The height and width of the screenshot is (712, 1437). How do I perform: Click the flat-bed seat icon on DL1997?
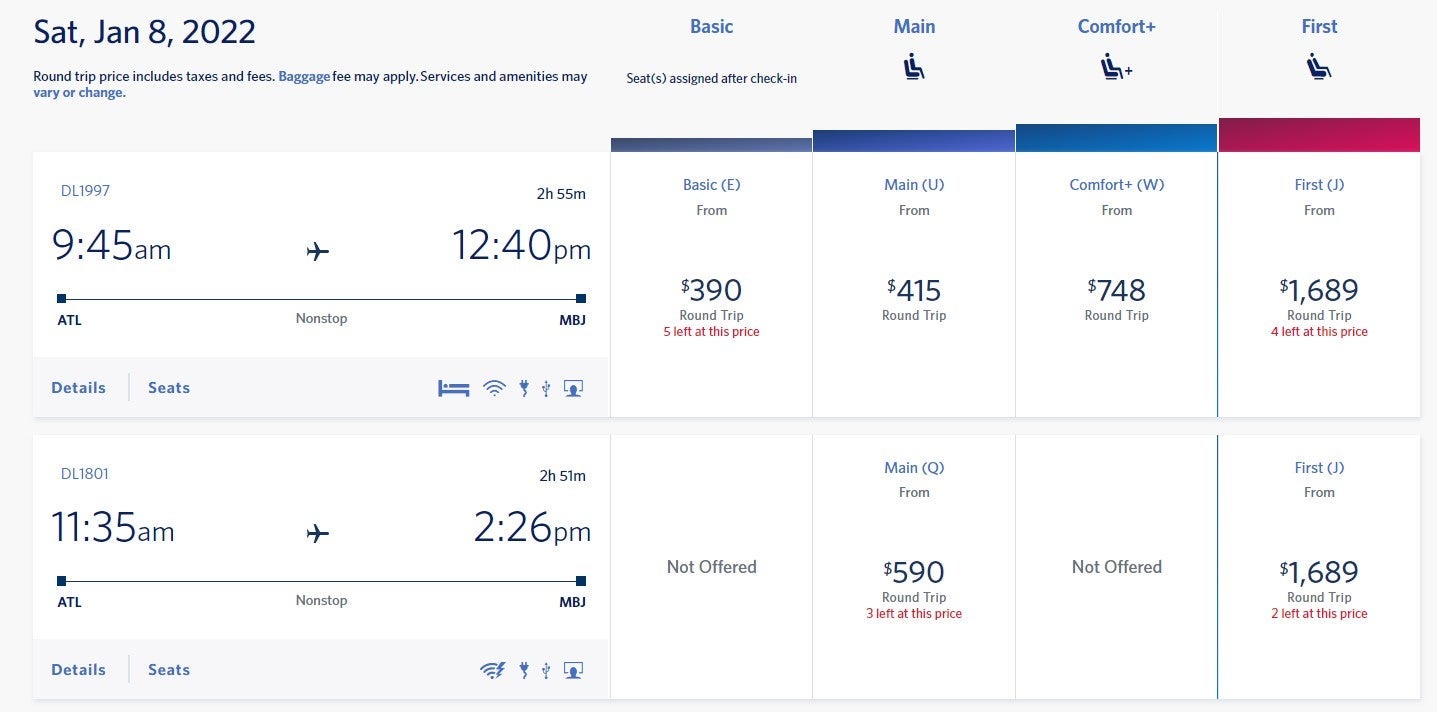[x=453, y=388]
